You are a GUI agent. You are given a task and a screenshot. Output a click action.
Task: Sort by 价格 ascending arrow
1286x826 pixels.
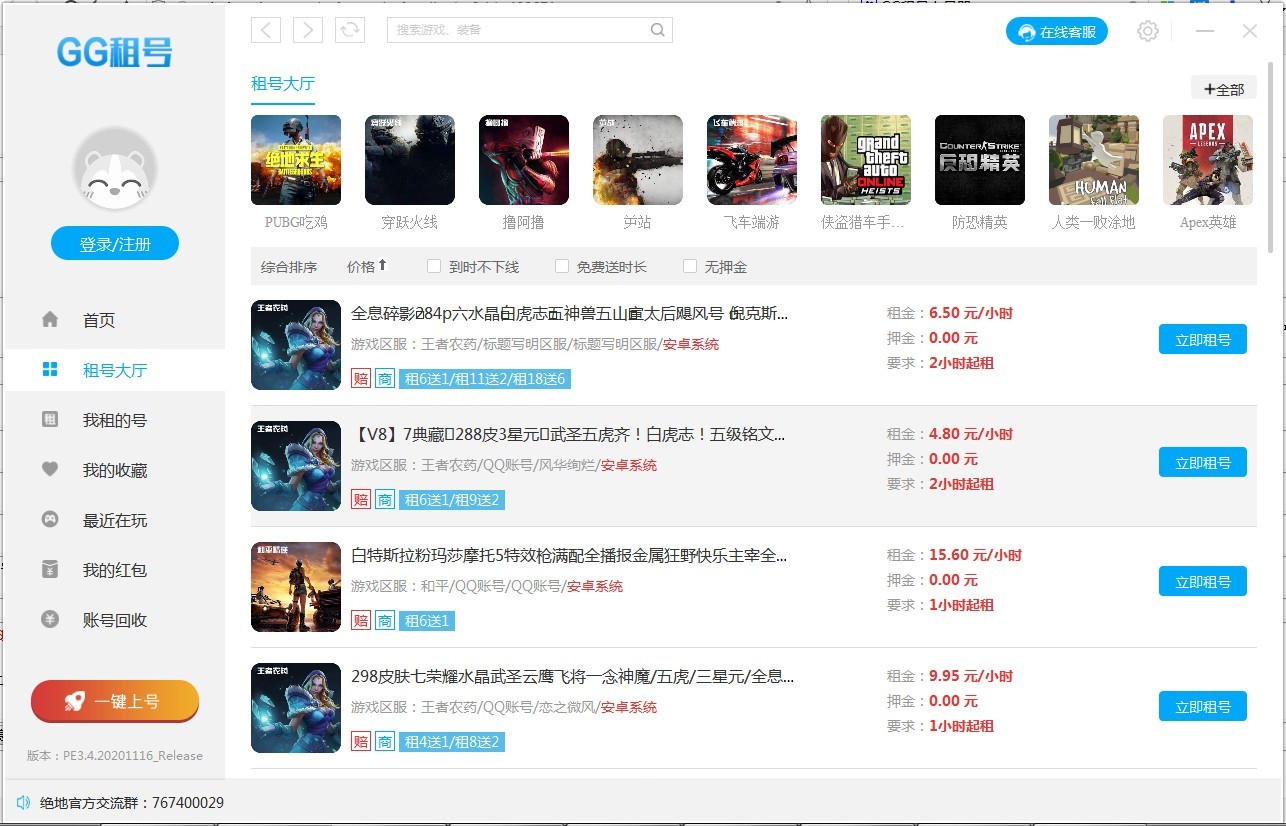coord(382,265)
